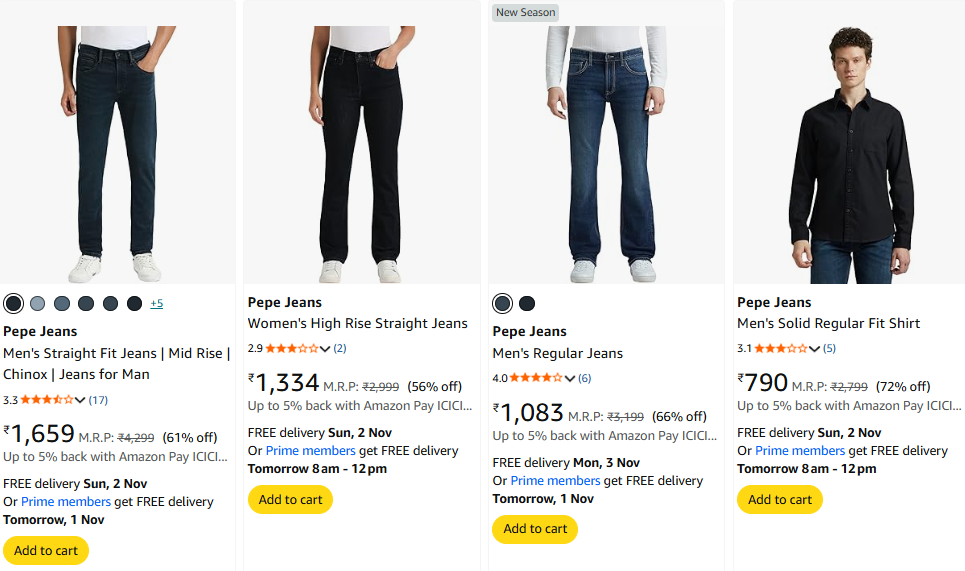Add Men's Solid Regular Fit Shirt to cart

click(780, 500)
